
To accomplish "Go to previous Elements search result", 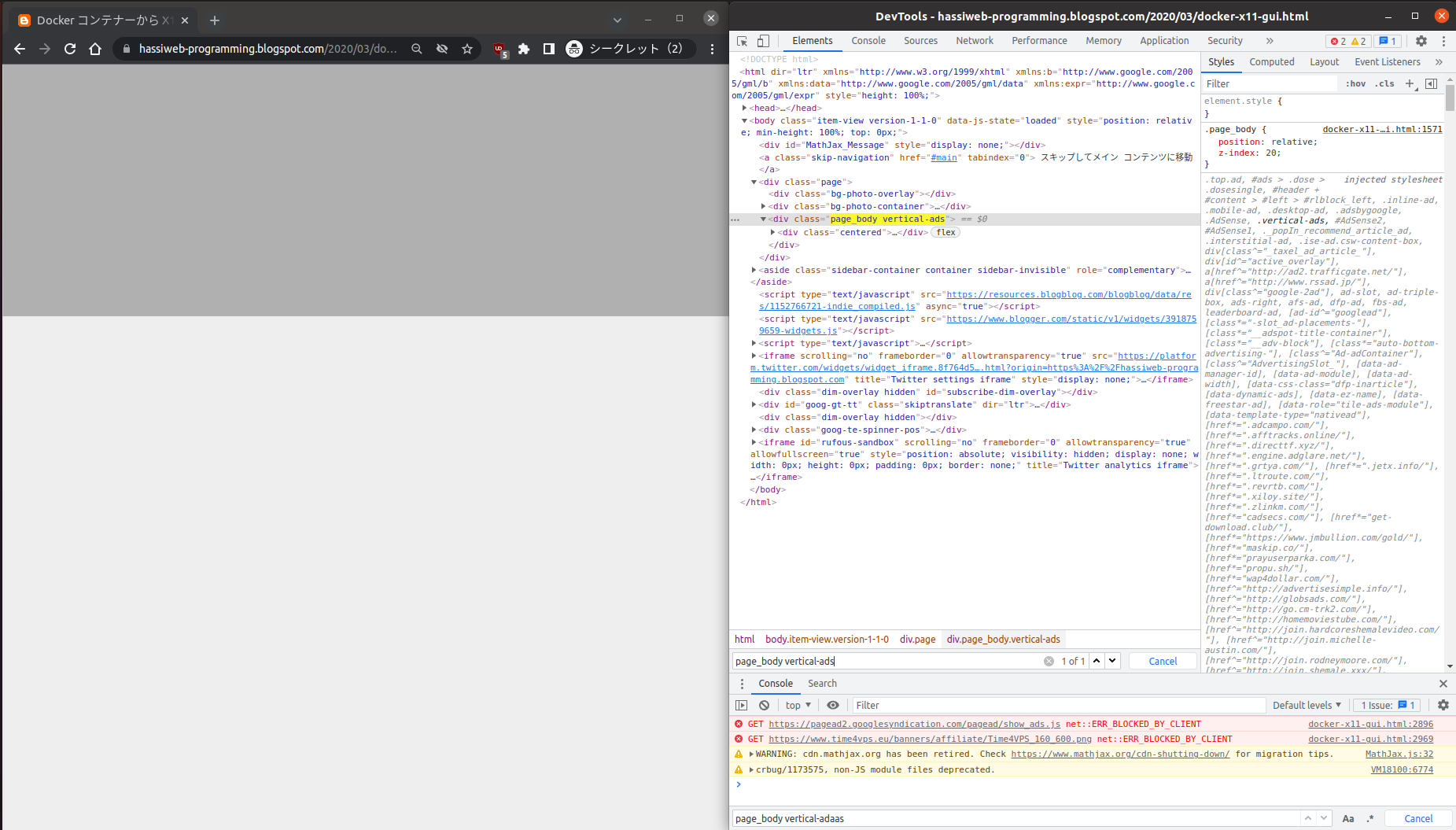I will (x=1097, y=661).
